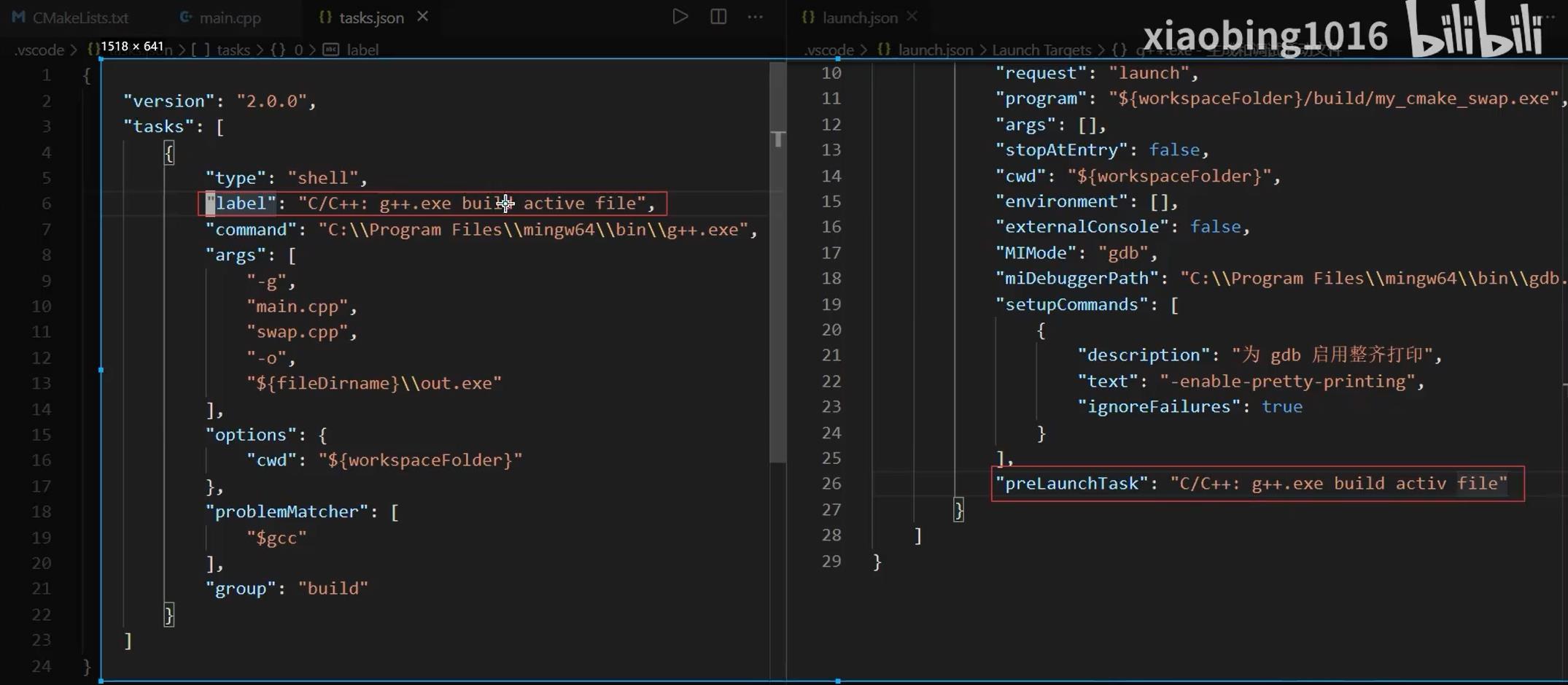Viewport: 1568px width, 685px height.
Task: Open the Launch Targets breadcrumb segment
Action: 1041,50
